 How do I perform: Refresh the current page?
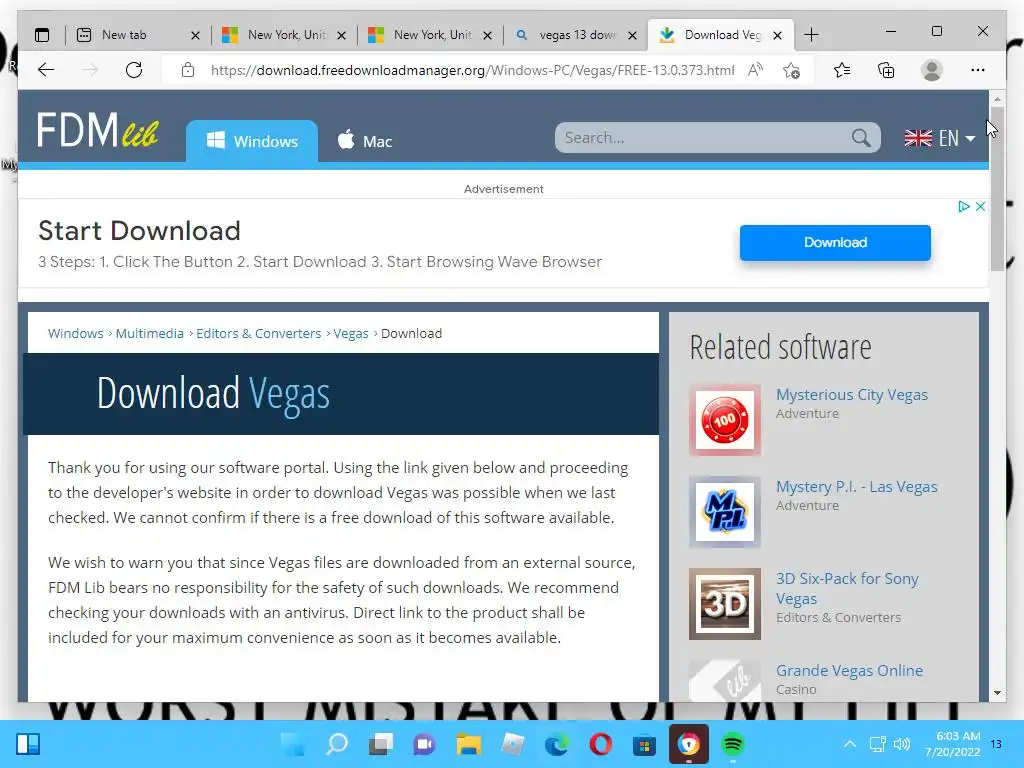point(134,70)
